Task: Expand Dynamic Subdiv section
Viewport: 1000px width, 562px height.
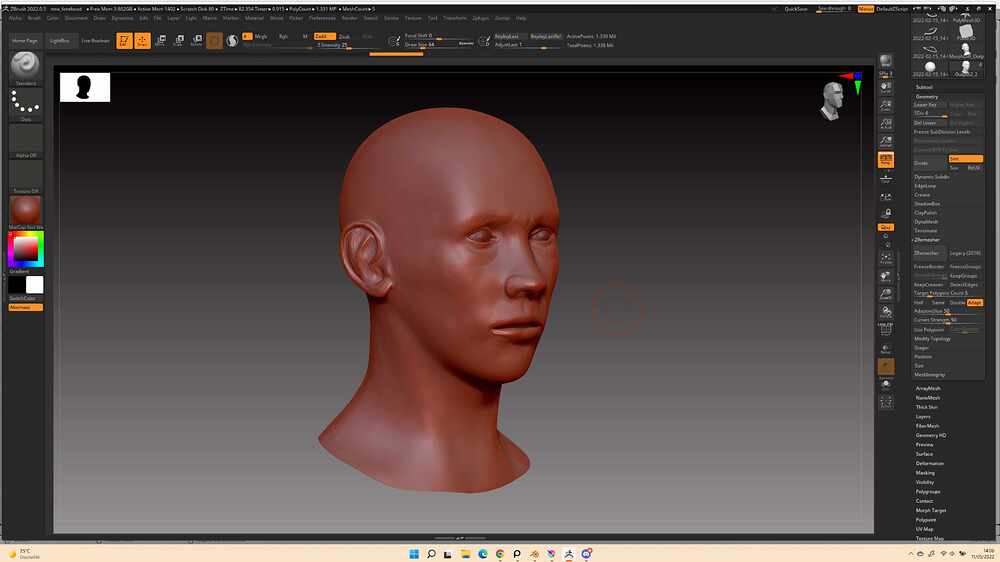Action: pyautogui.click(x=932, y=177)
